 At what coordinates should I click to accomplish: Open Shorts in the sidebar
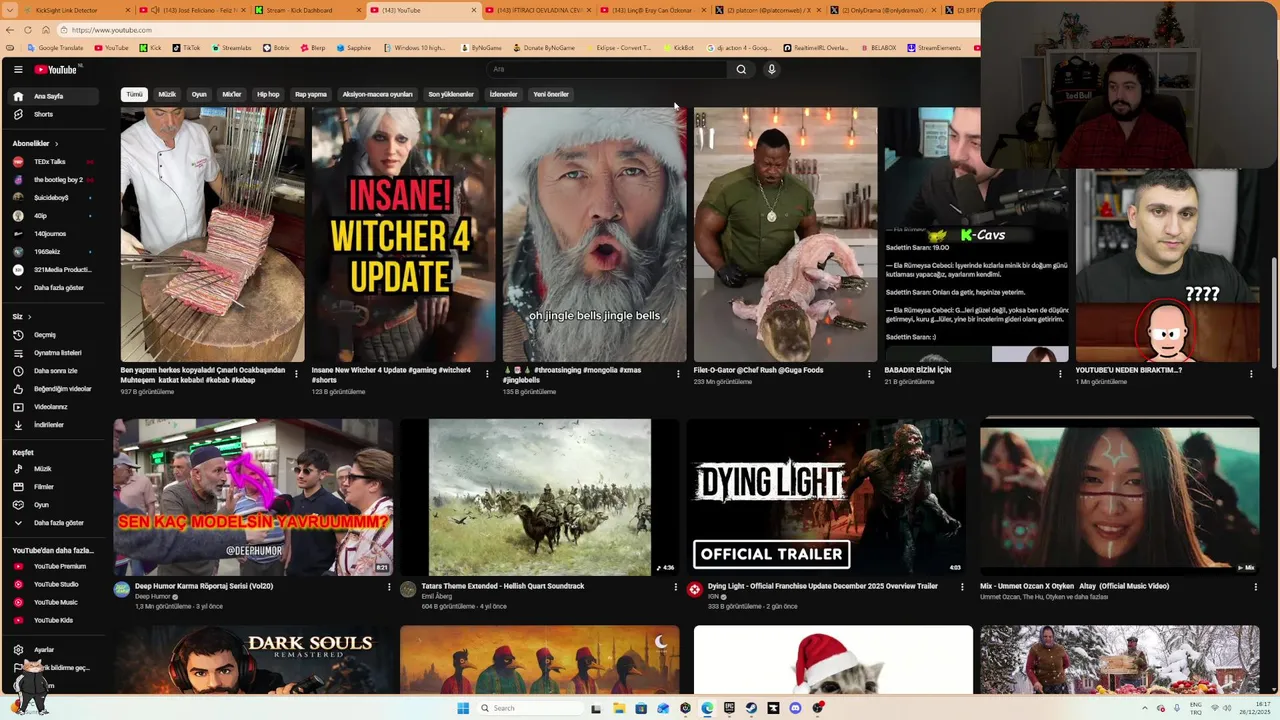[55, 114]
